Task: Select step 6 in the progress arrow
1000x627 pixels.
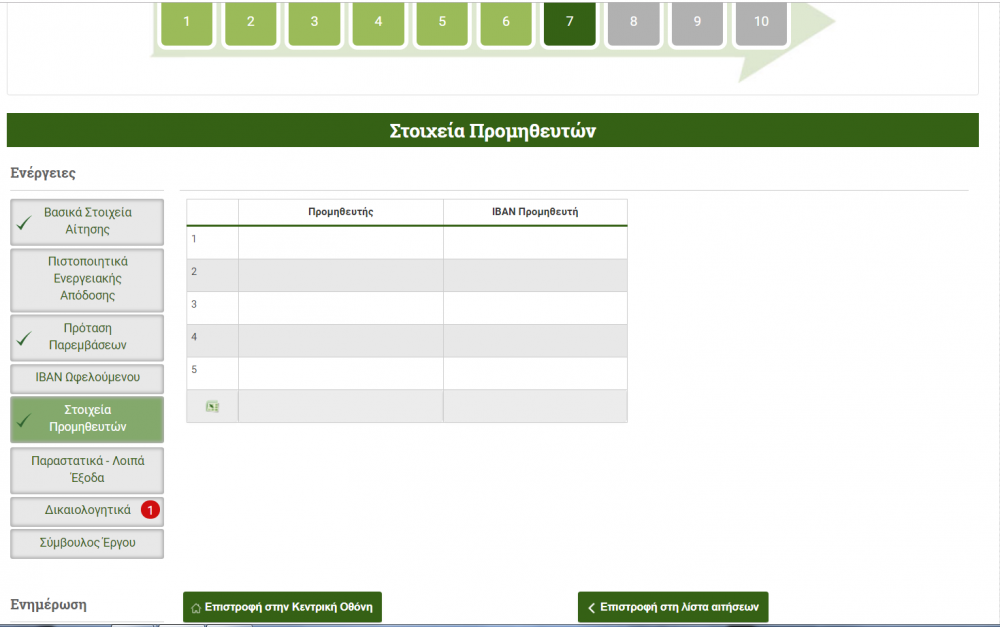Action: [x=506, y=22]
